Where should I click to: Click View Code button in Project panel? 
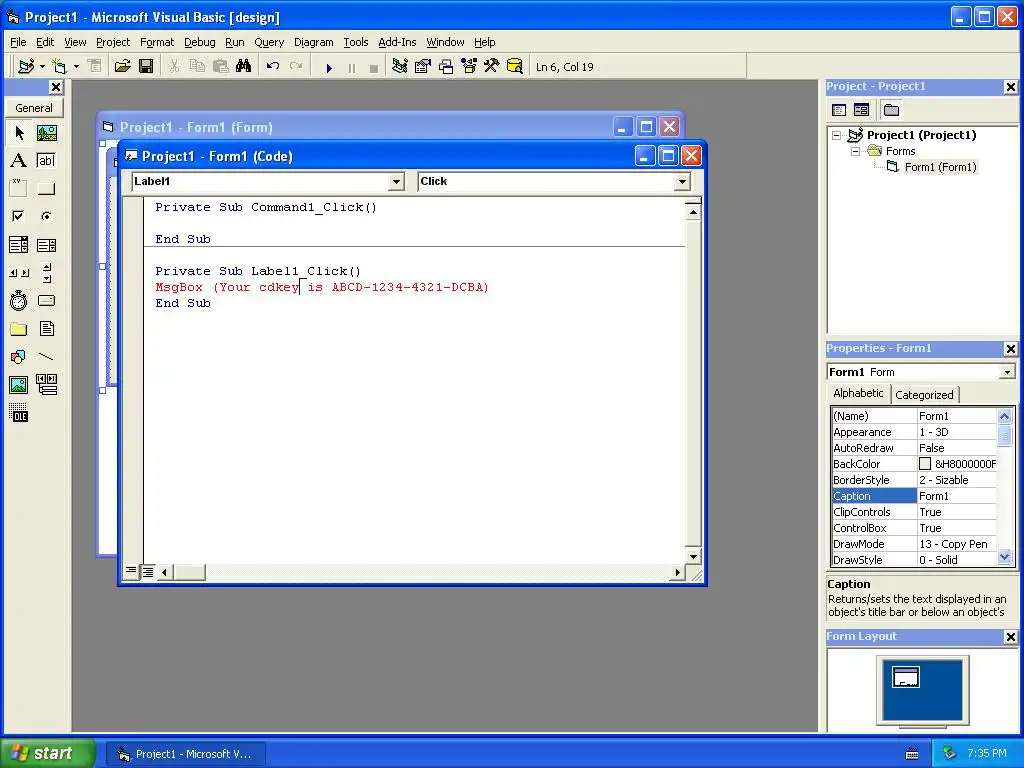point(839,110)
